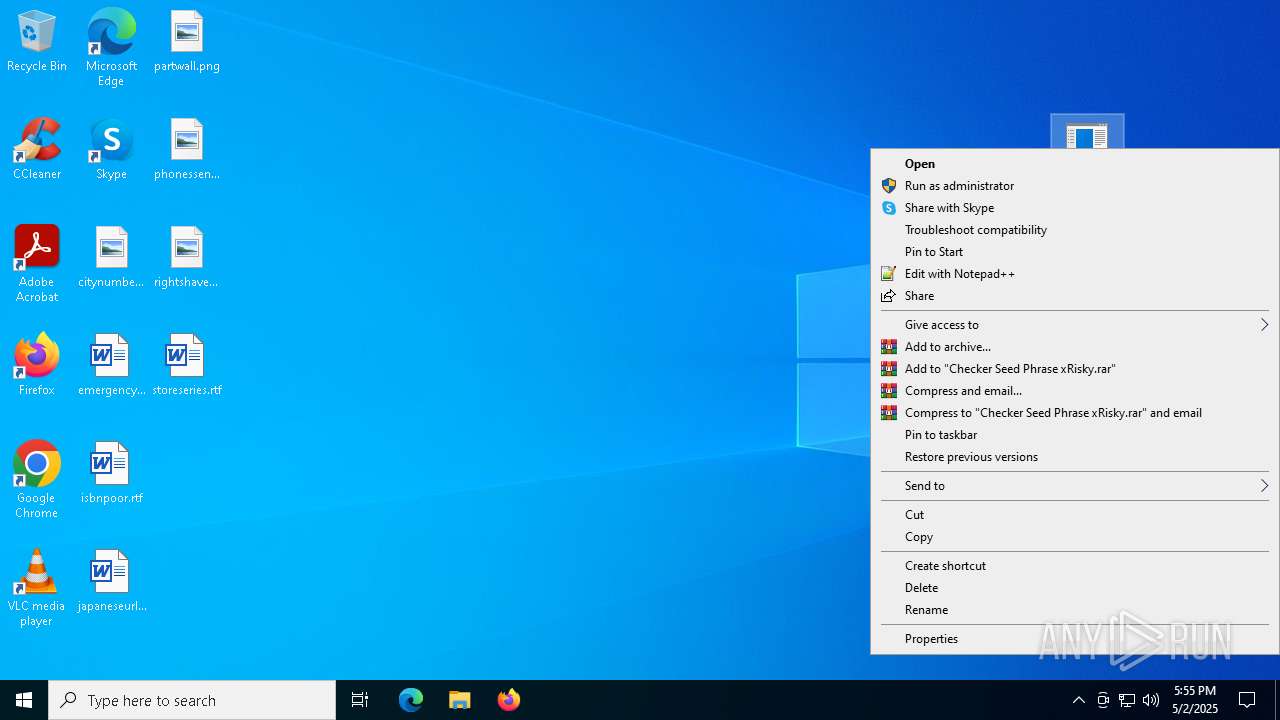Select the Microsoft Edge desktop shortcut

(x=111, y=47)
